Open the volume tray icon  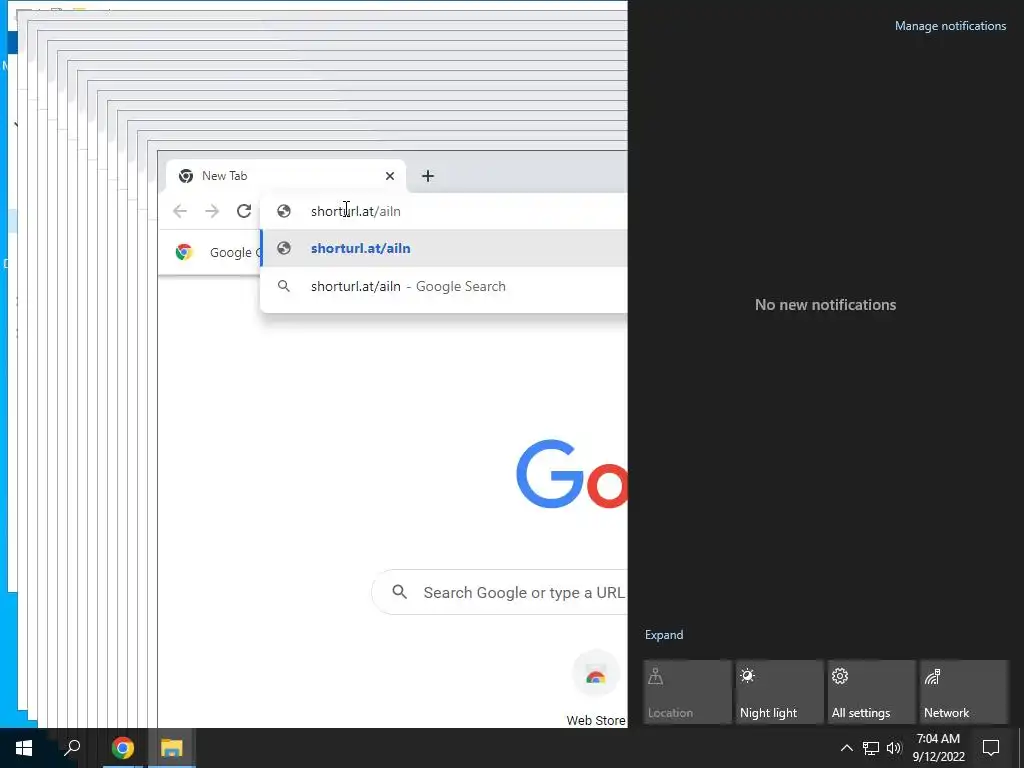click(x=894, y=748)
